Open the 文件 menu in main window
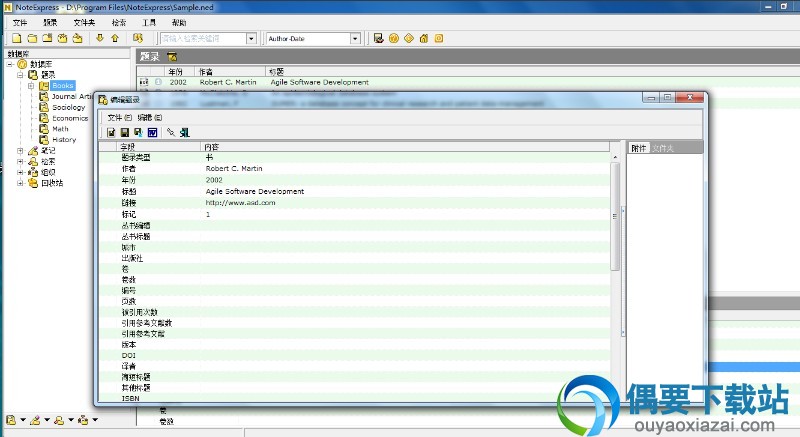This screenshot has width=800, height=437. [x=20, y=22]
